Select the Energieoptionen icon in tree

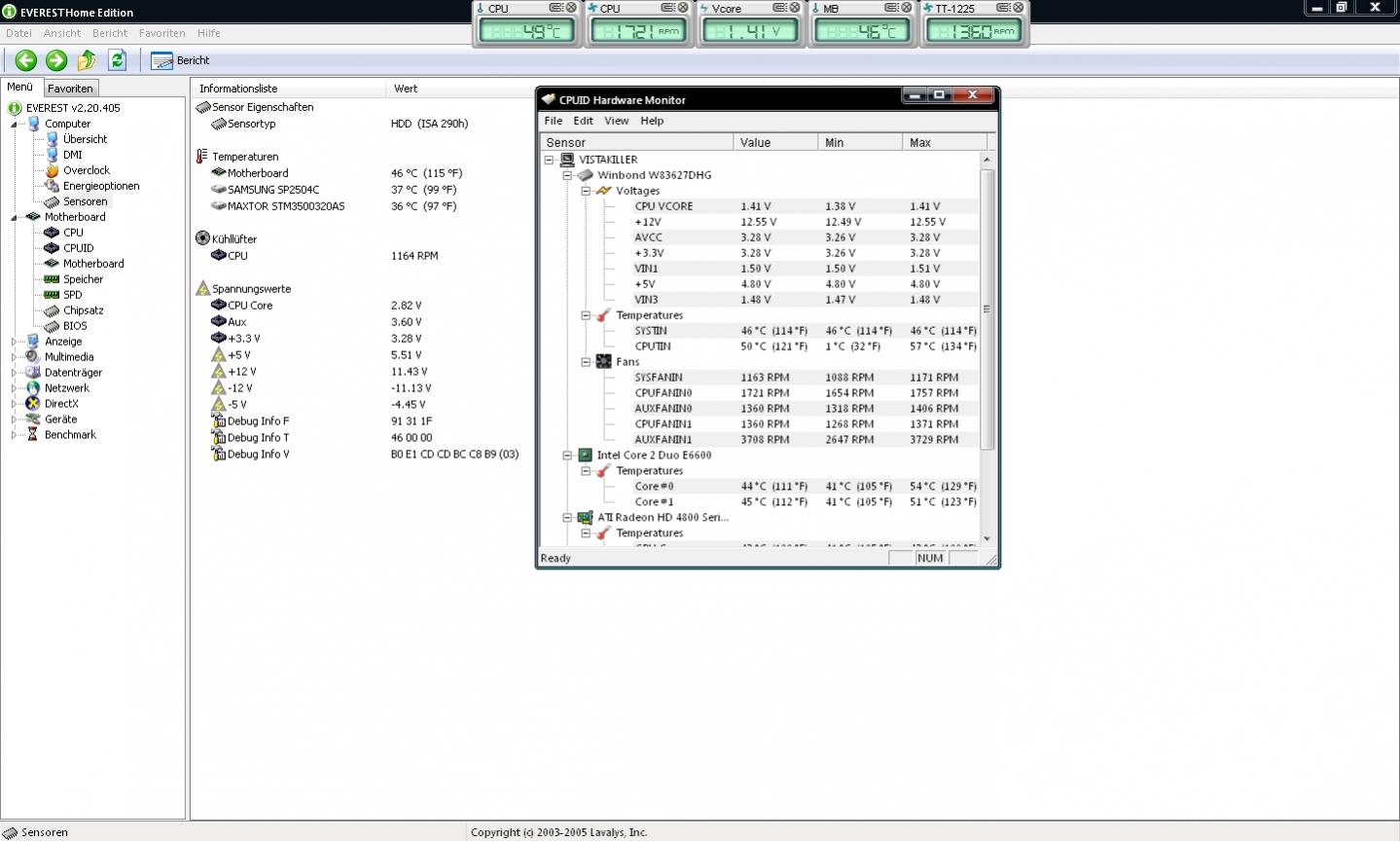(53, 186)
